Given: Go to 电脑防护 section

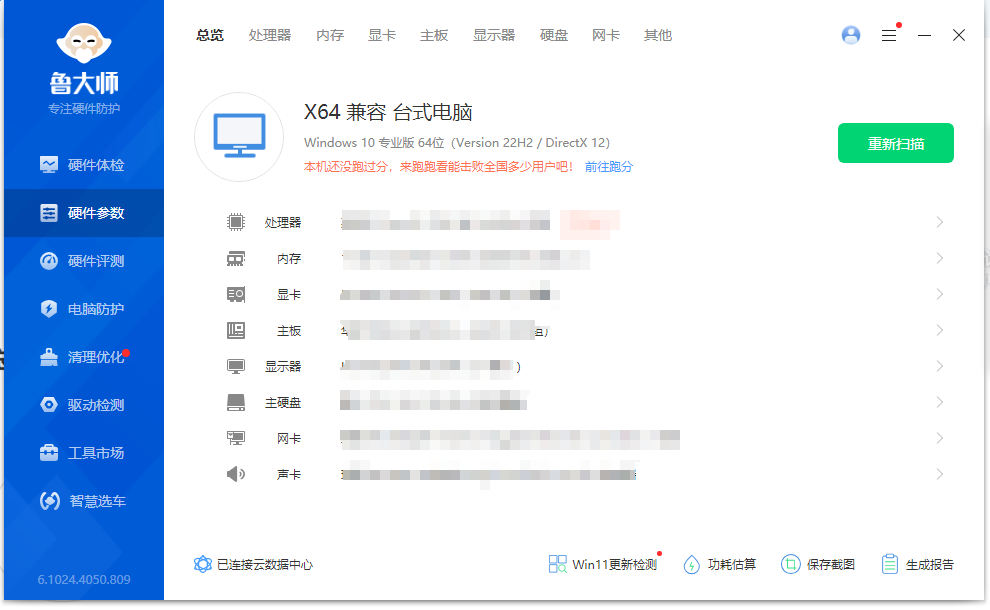Looking at the screenshot, I should click(x=84, y=309).
